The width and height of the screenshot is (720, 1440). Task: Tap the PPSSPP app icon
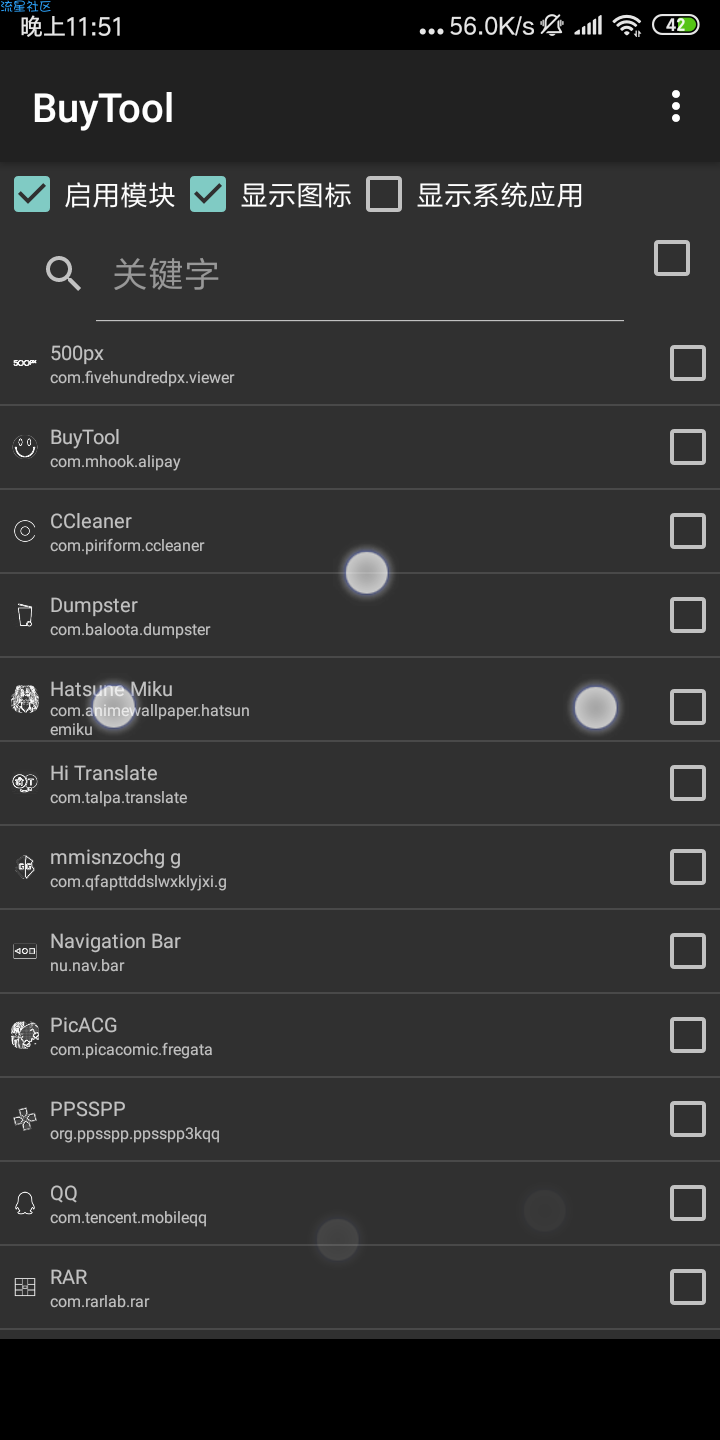(25, 1119)
